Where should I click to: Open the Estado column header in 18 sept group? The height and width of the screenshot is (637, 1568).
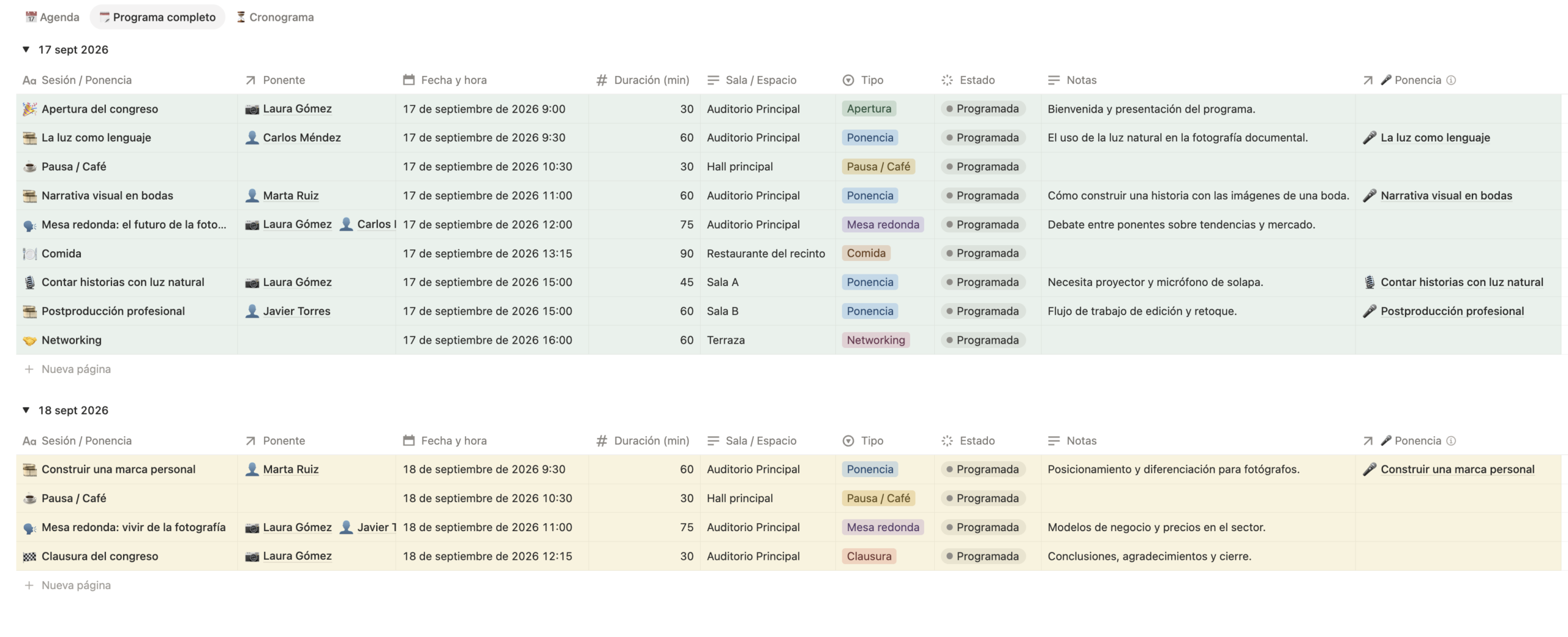click(968, 441)
